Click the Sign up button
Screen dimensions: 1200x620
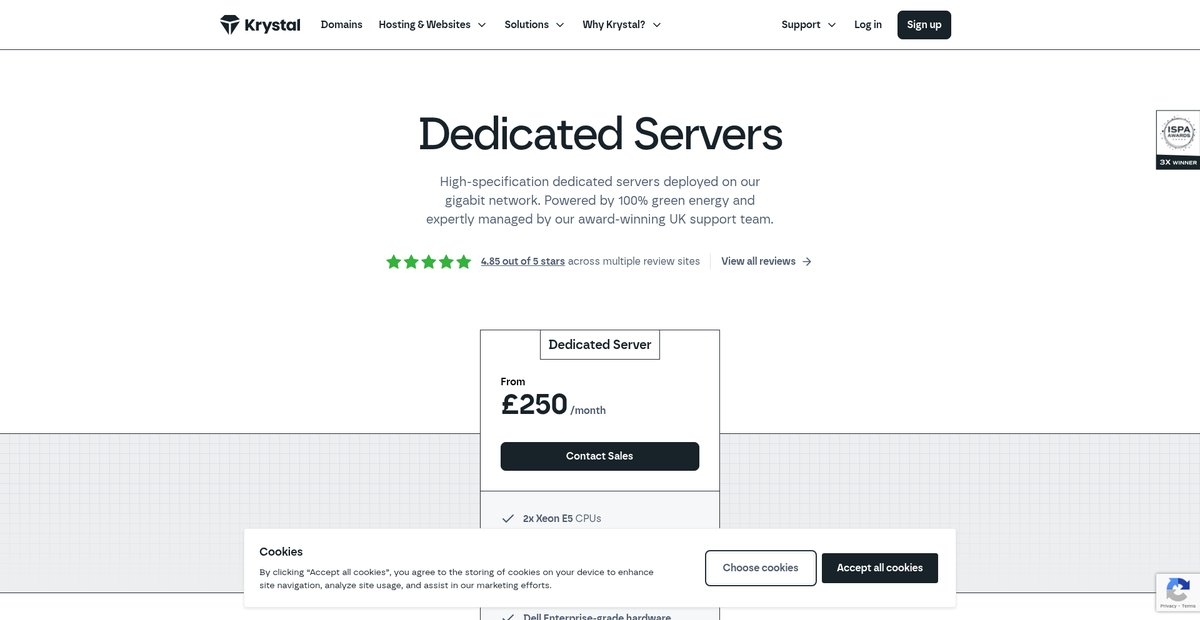924,25
